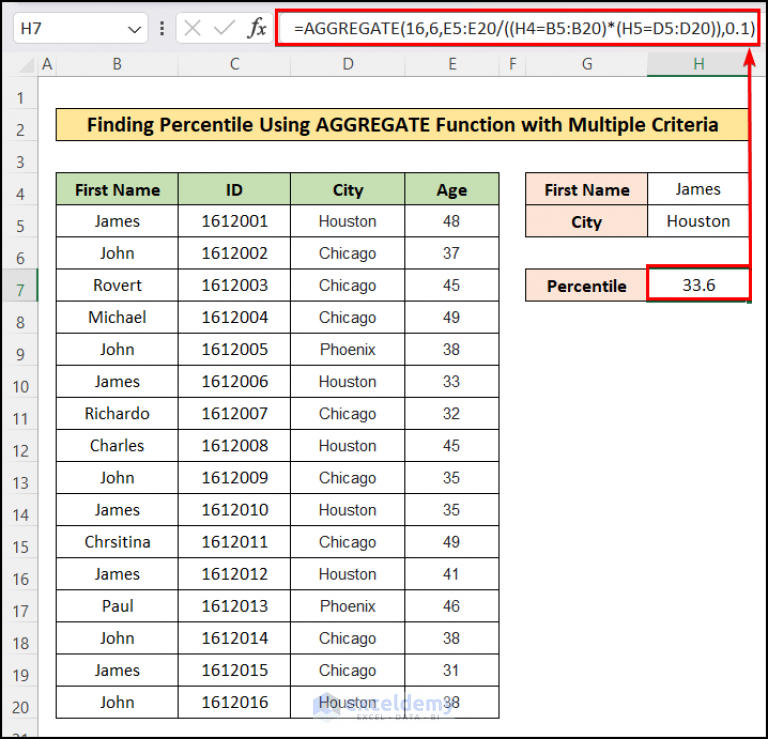
Task: Select column E header
Action: 452,64
